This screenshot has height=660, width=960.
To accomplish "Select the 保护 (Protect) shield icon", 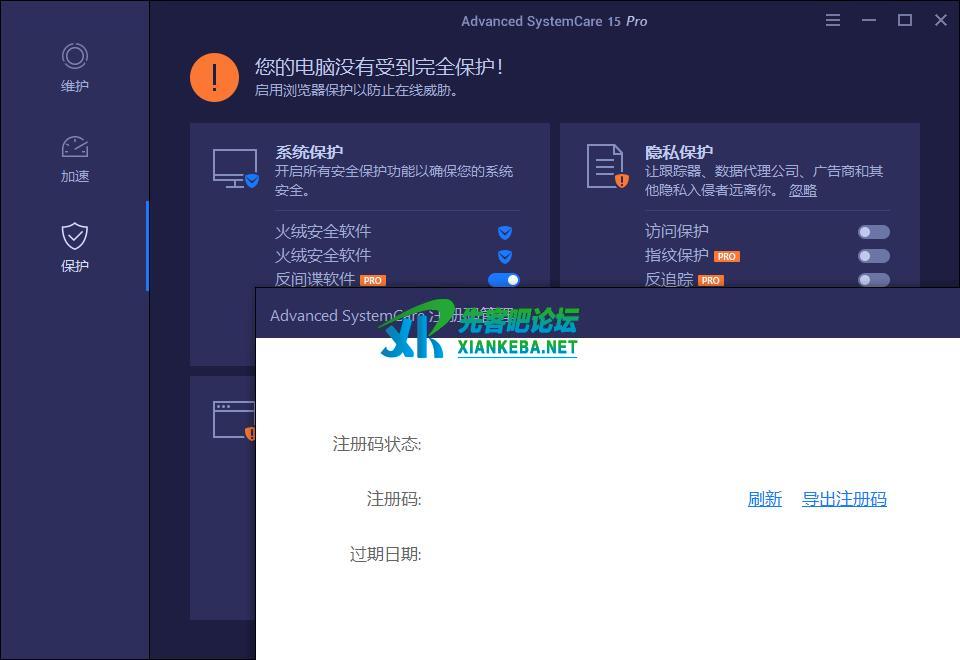I will (75, 236).
